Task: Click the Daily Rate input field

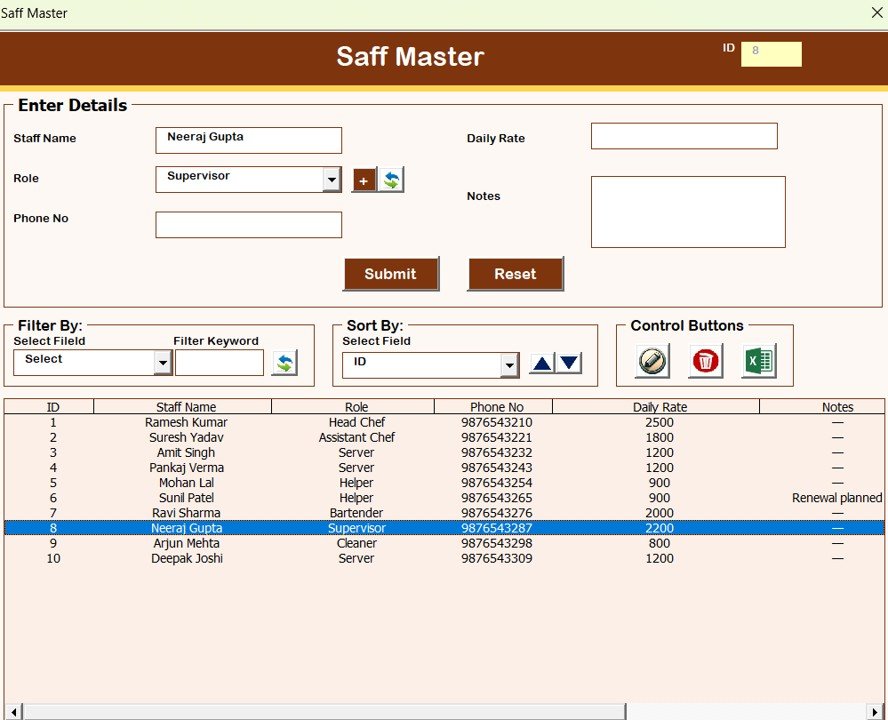Action: 683,135
